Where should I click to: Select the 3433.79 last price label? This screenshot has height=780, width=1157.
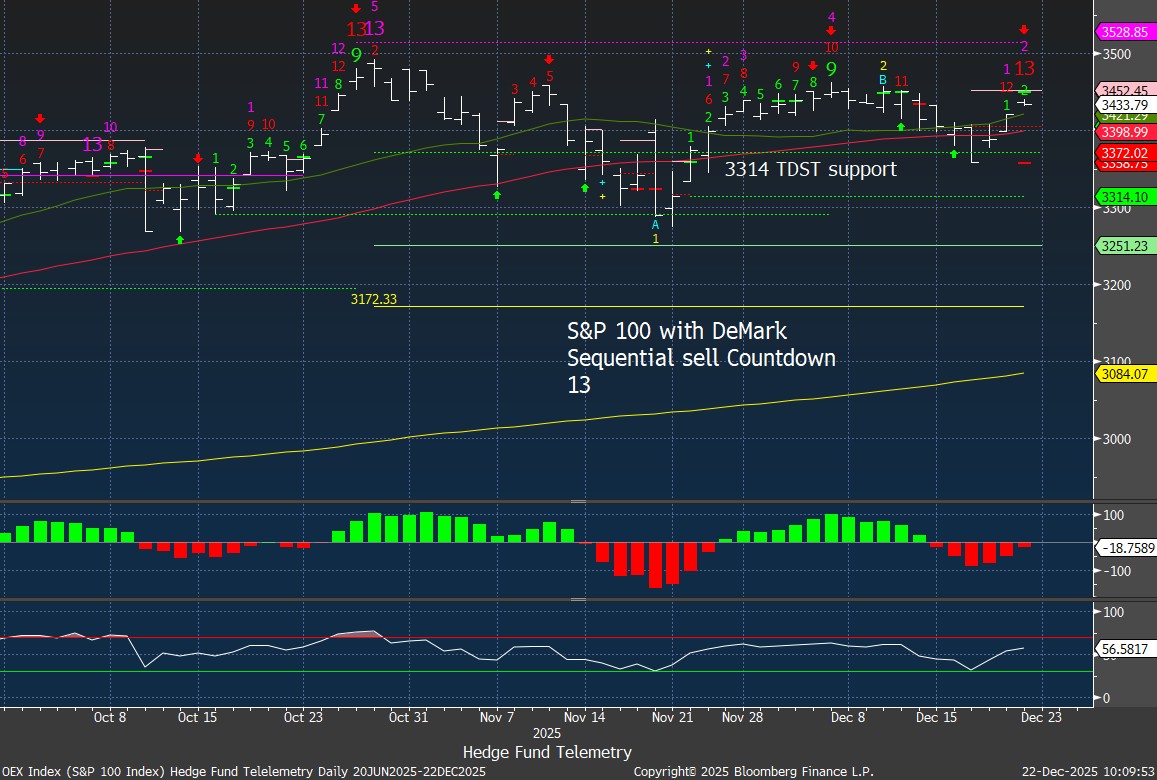[1126, 104]
